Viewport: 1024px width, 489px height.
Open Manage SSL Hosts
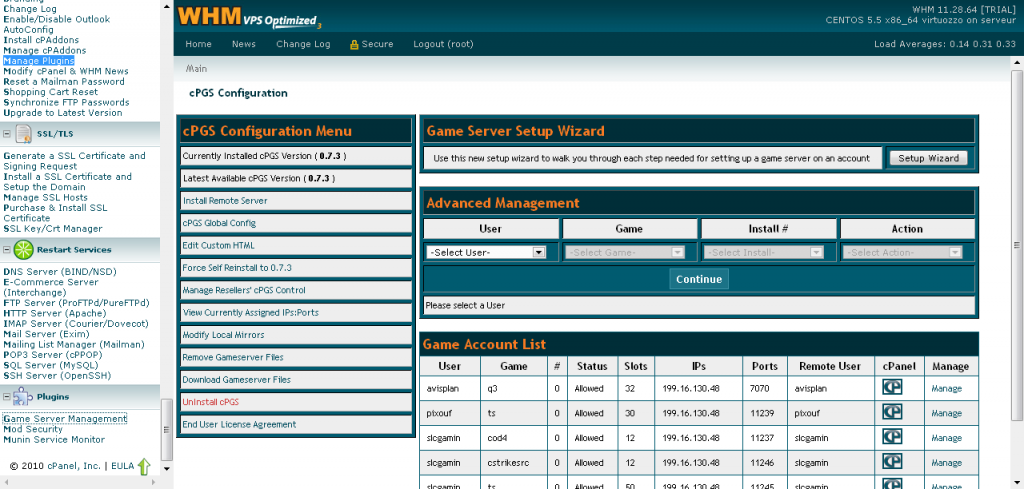[46, 197]
